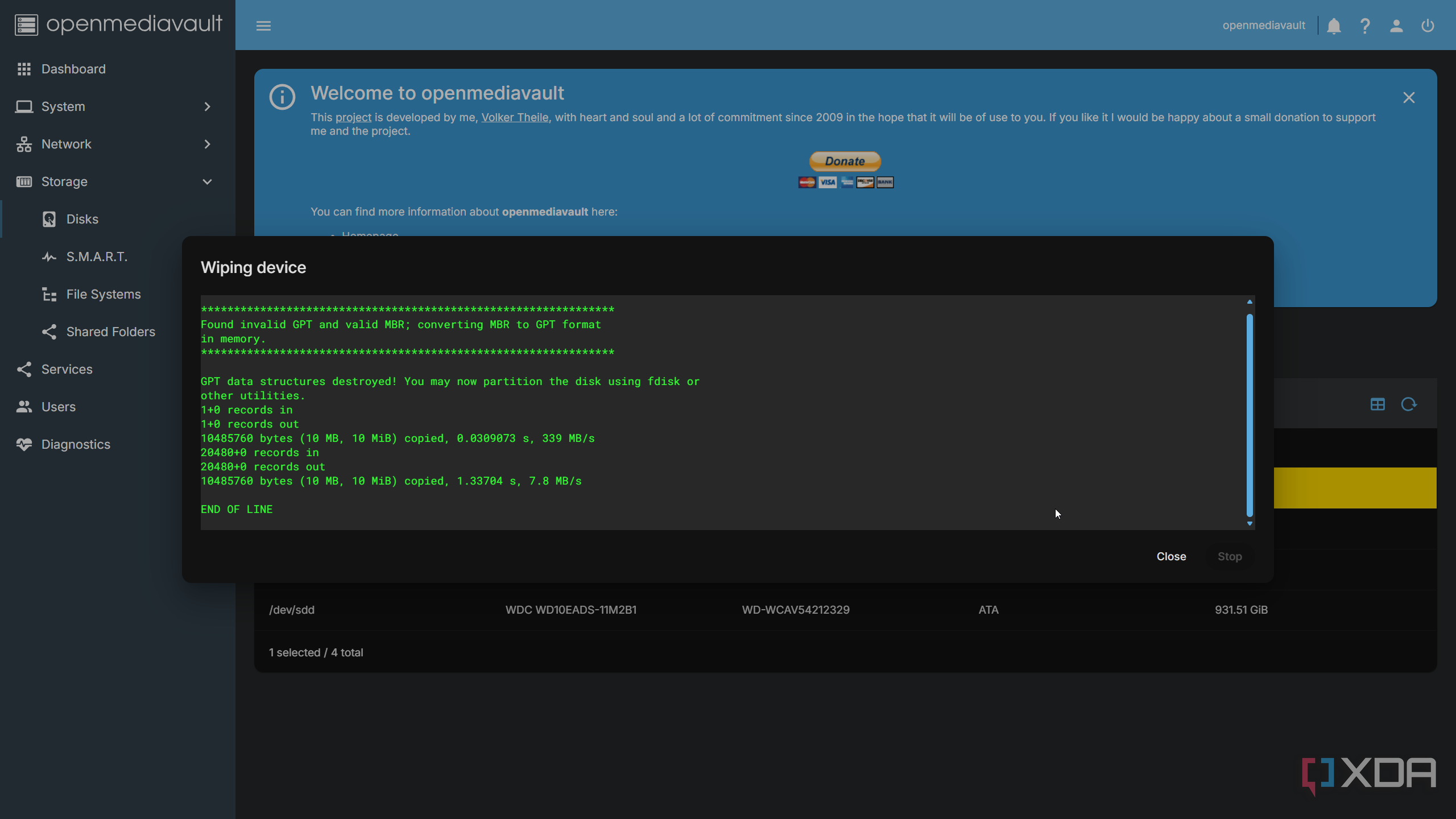Follow the Volker Theile link
Screen dimensions: 1456x819
(x=515, y=117)
